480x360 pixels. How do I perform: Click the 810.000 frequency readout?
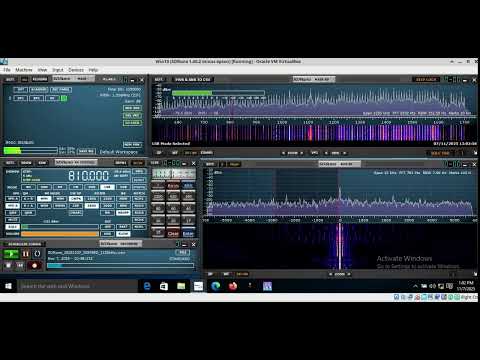[89, 176]
